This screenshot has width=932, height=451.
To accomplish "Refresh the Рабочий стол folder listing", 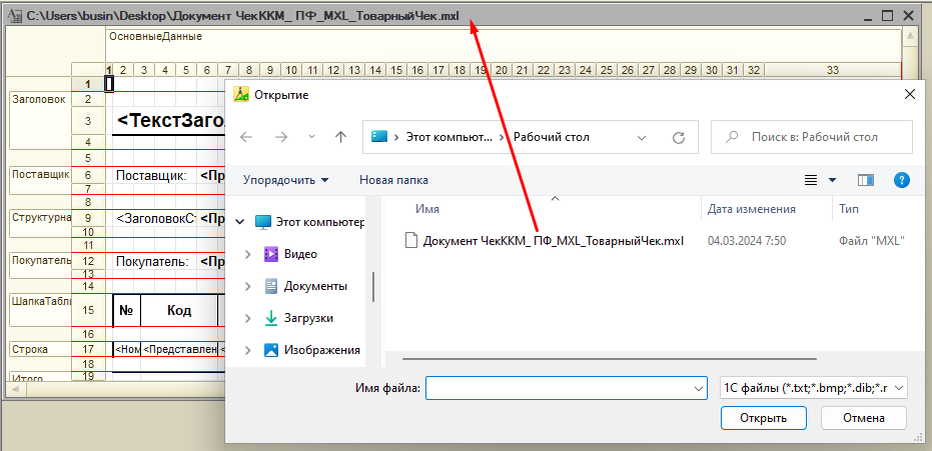I will [679, 137].
